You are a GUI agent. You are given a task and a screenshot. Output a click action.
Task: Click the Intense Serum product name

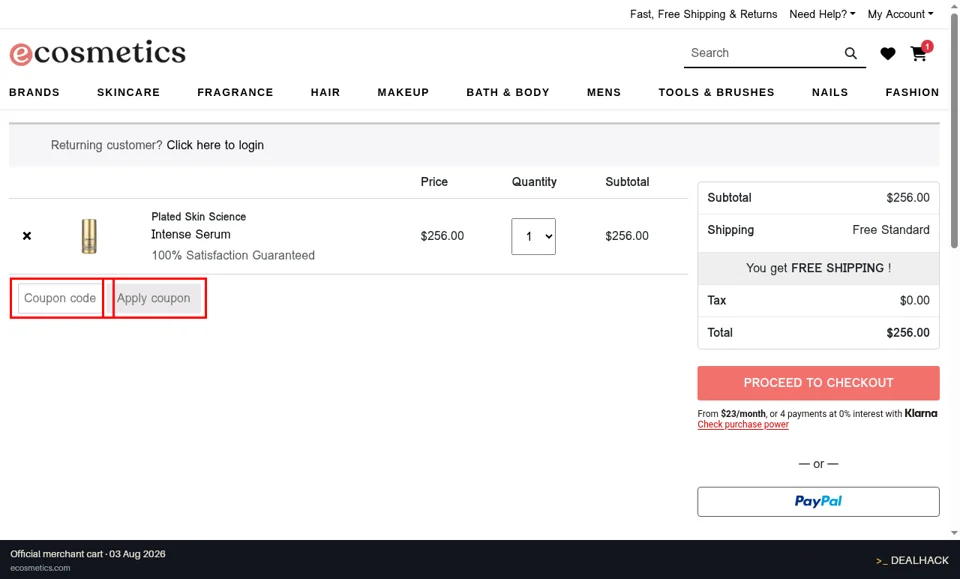click(191, 234)
